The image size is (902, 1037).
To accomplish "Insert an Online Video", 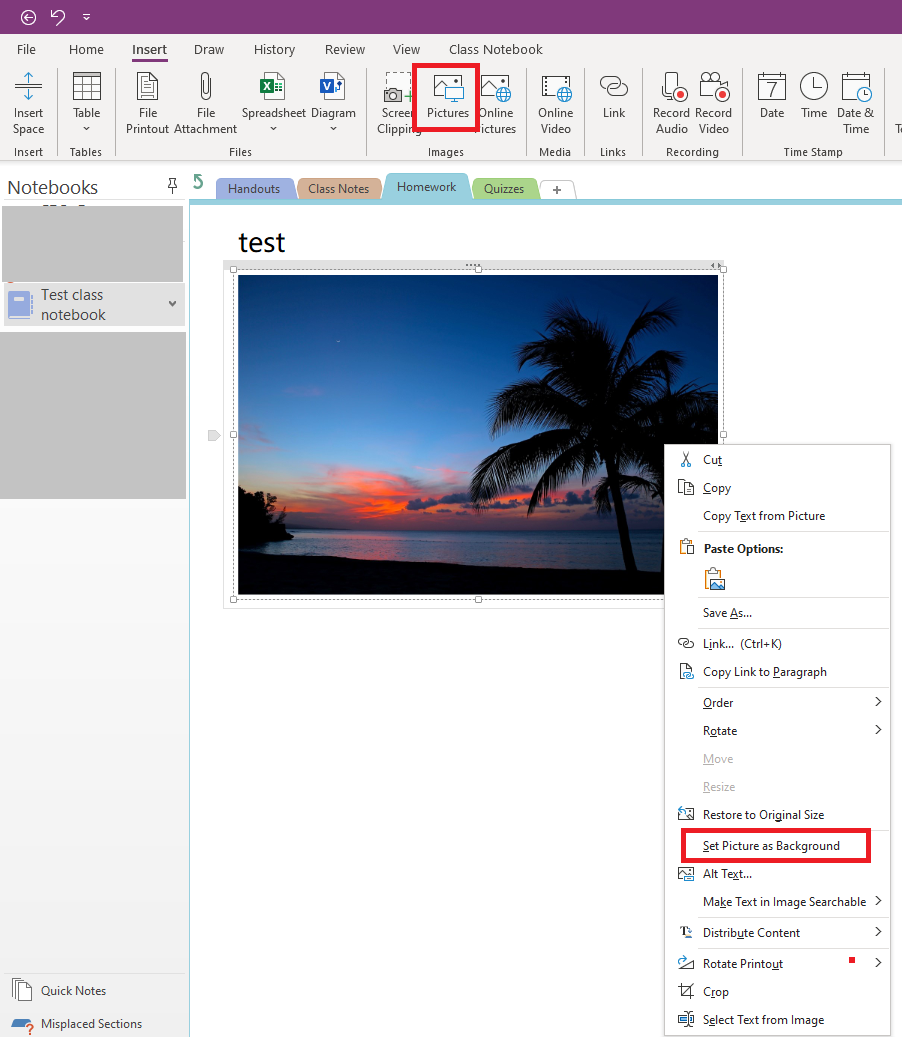I will click(555, 103).
